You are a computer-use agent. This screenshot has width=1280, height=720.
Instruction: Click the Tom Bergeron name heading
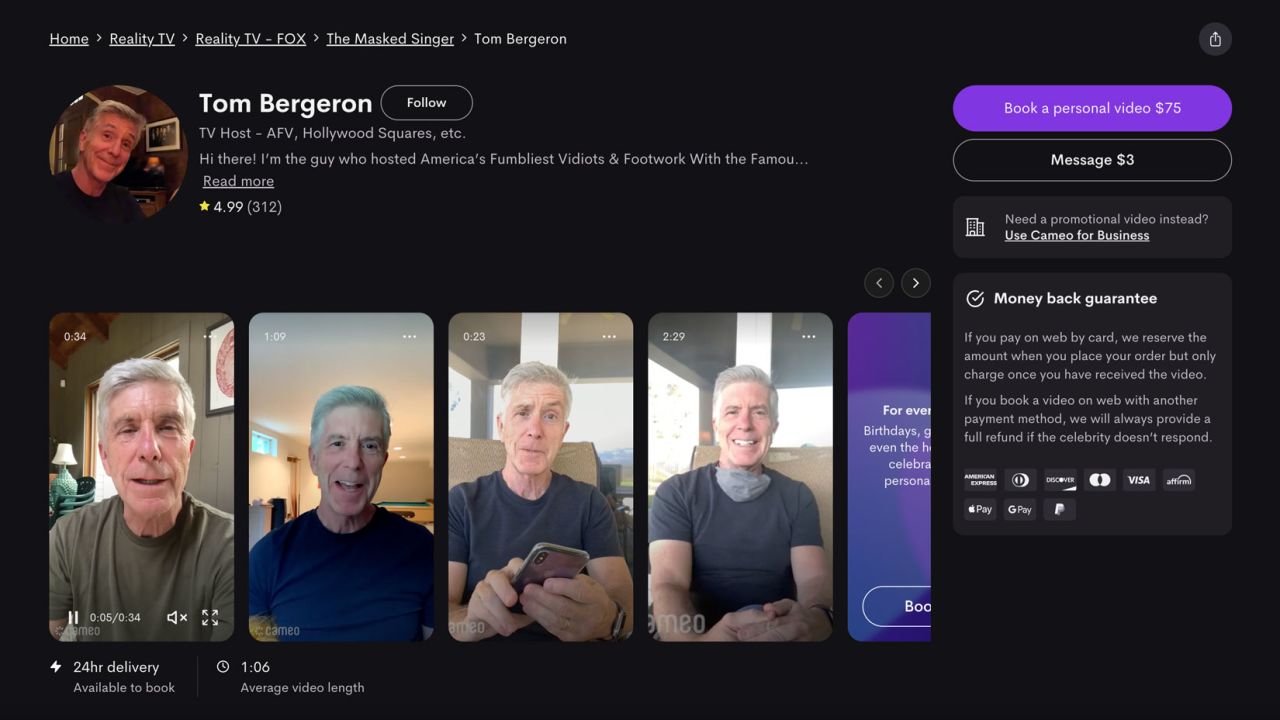coord(285,103)
